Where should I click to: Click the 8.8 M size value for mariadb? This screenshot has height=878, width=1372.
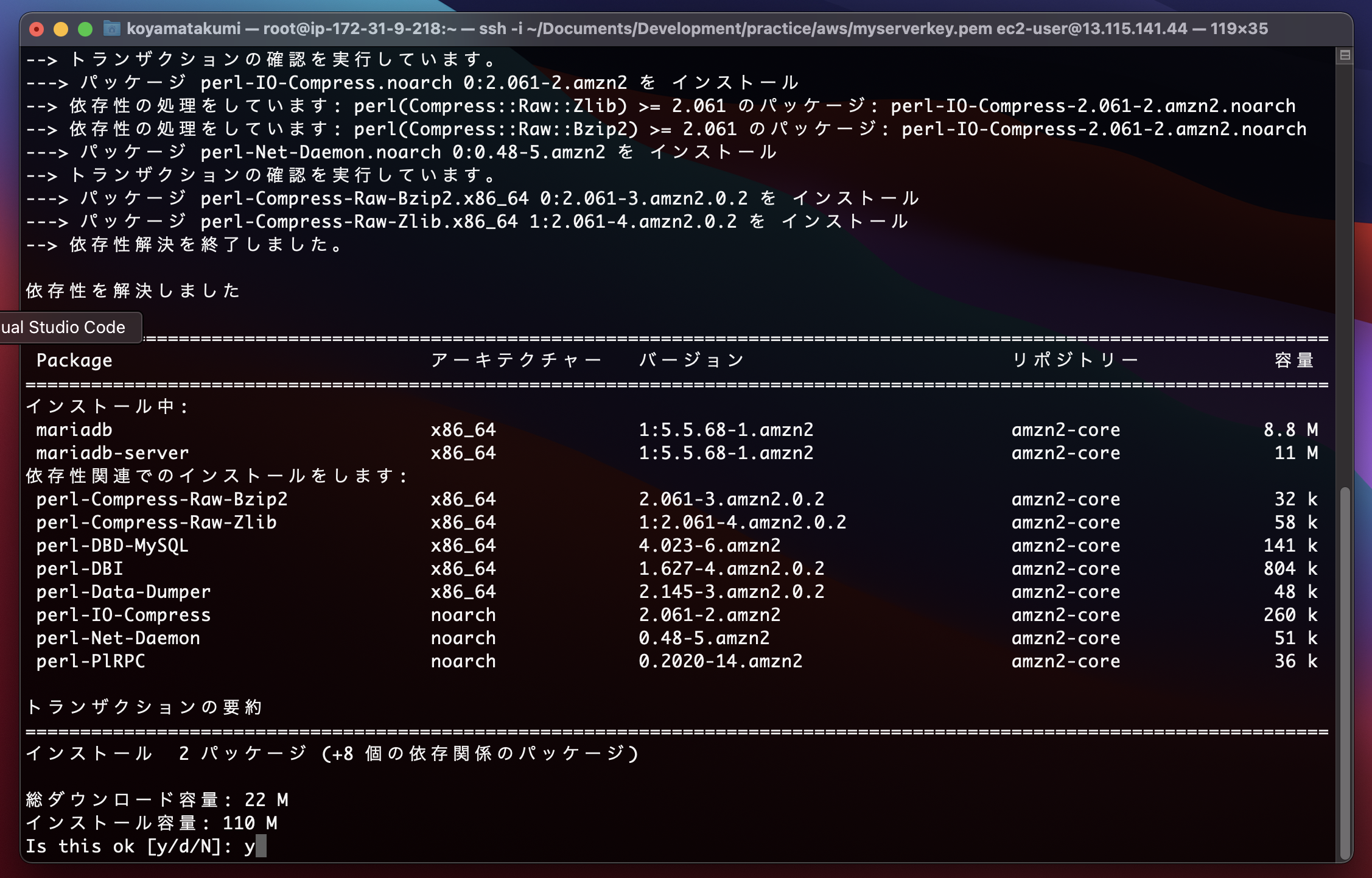[x=1291, y=430]
